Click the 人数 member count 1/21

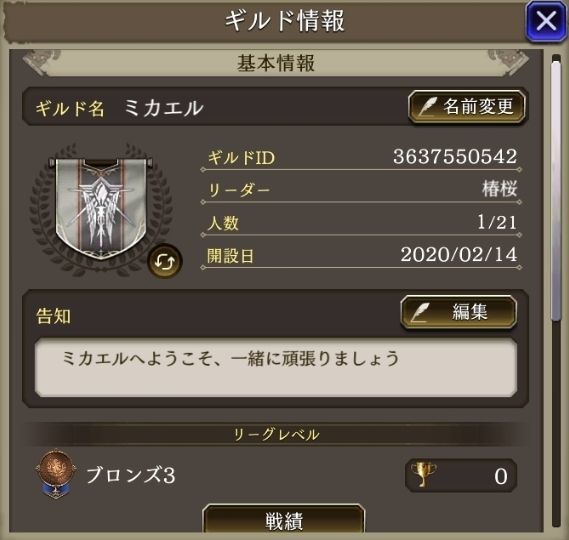point(497,222)
